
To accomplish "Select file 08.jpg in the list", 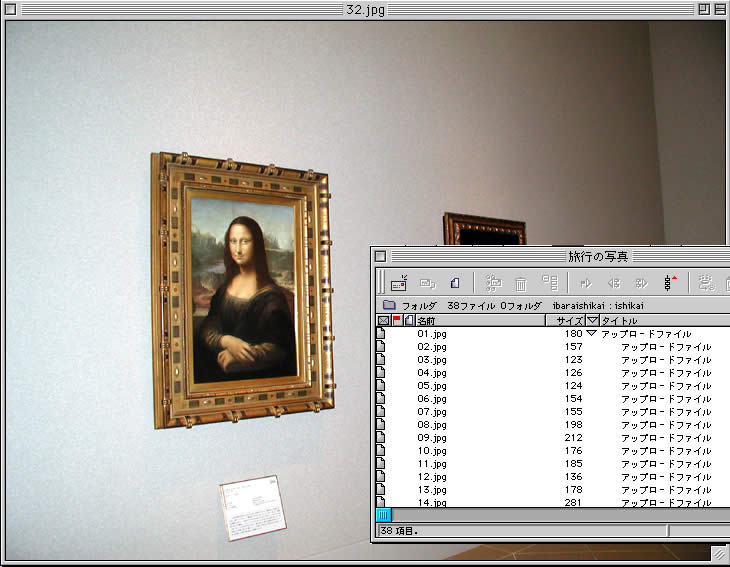I will pos(432,425).
